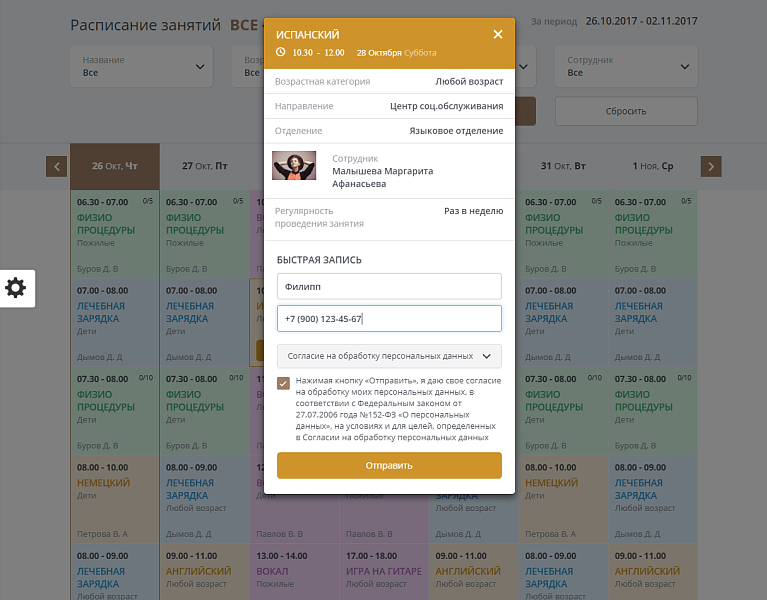Close the Испанский class popup
This screenshot has width=767, height=600.
pos(498,35)
